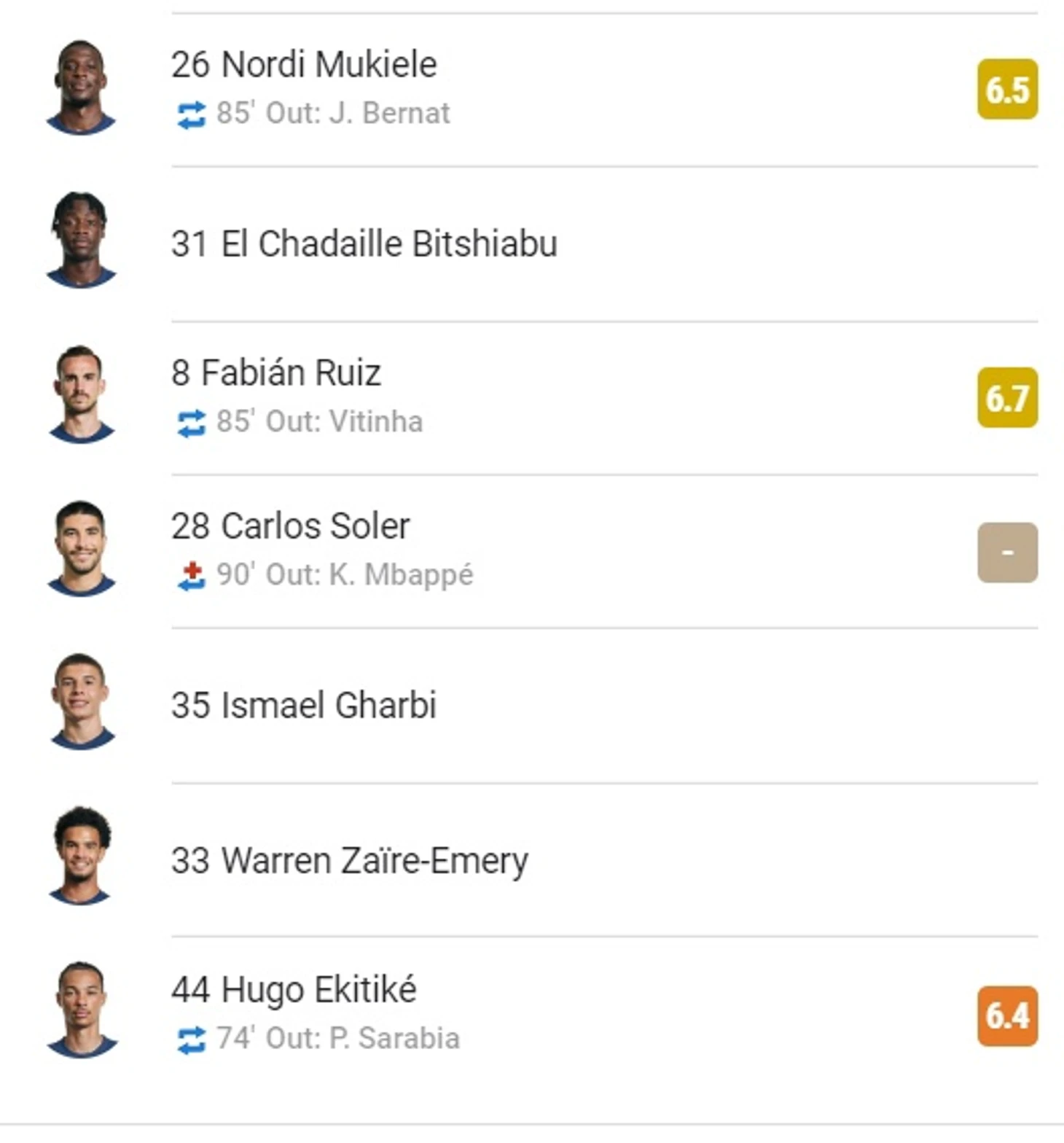Open the 35 Ismael Gharbi name link

[304, 705]
